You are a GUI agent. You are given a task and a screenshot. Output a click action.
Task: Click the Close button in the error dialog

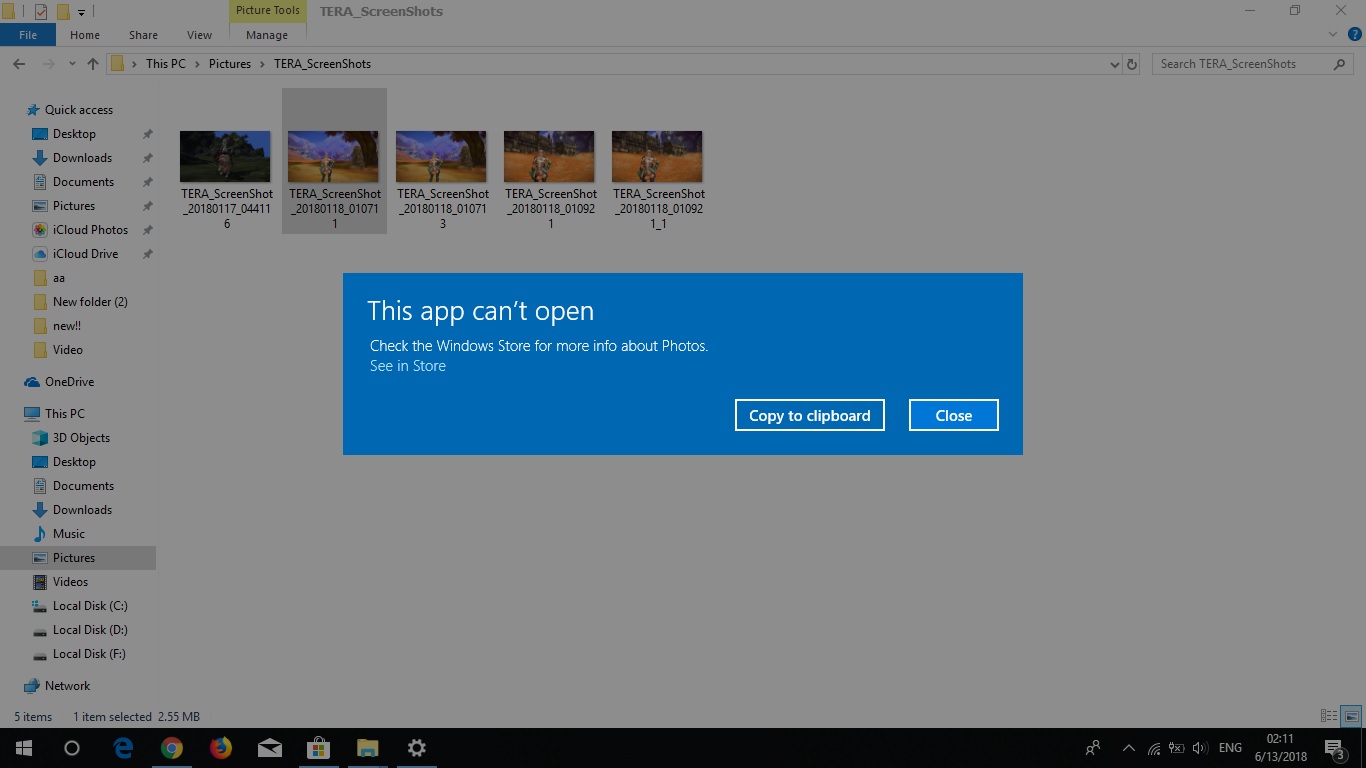pos(953,415)
